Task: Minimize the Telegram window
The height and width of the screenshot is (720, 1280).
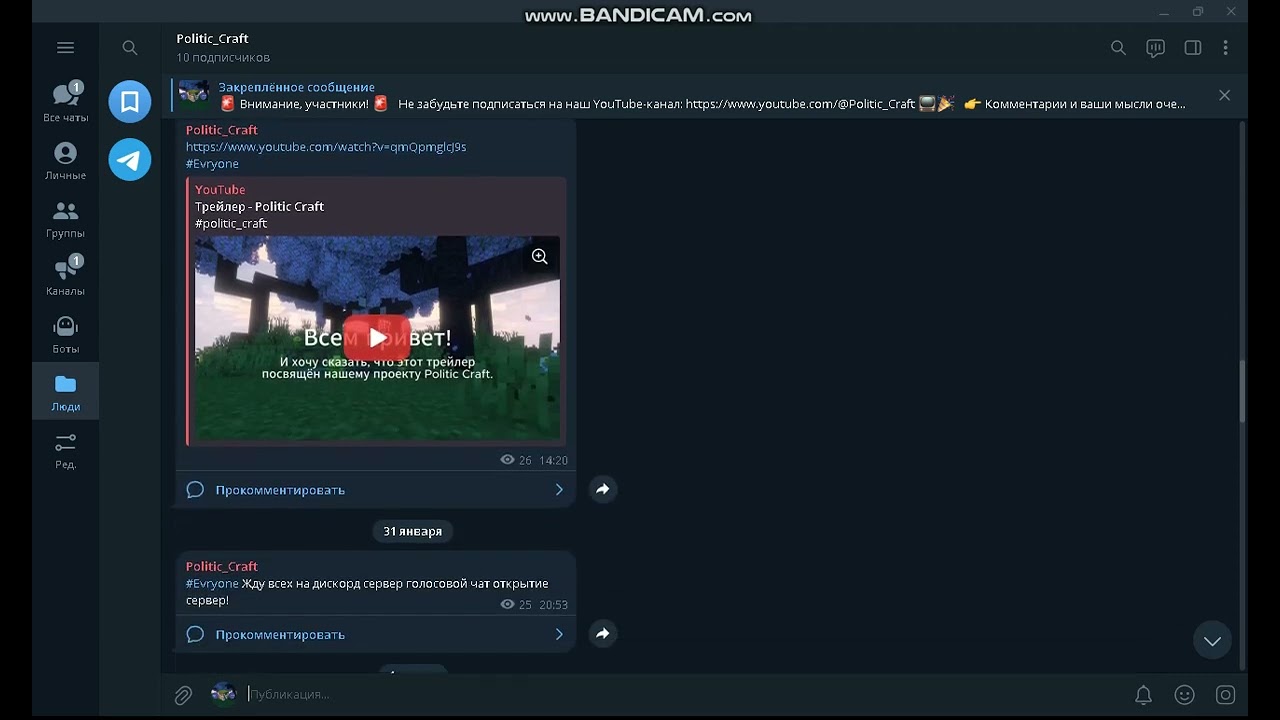Action: tap(1164, 12)
